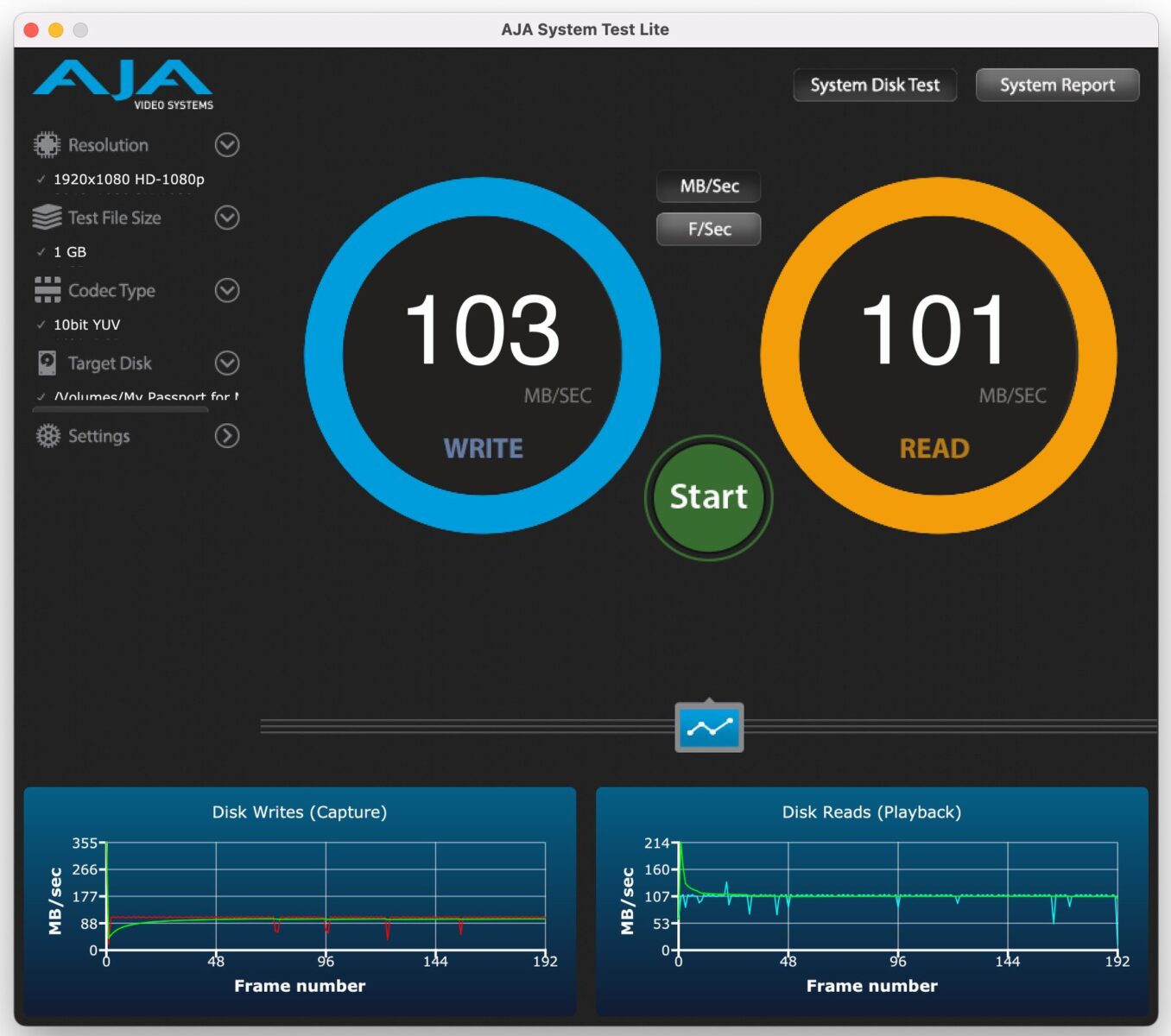This screenshot has width=1171, height=1036.
Task: Select the 1920x1080 HD-1080p option
Action: point(129,180)
